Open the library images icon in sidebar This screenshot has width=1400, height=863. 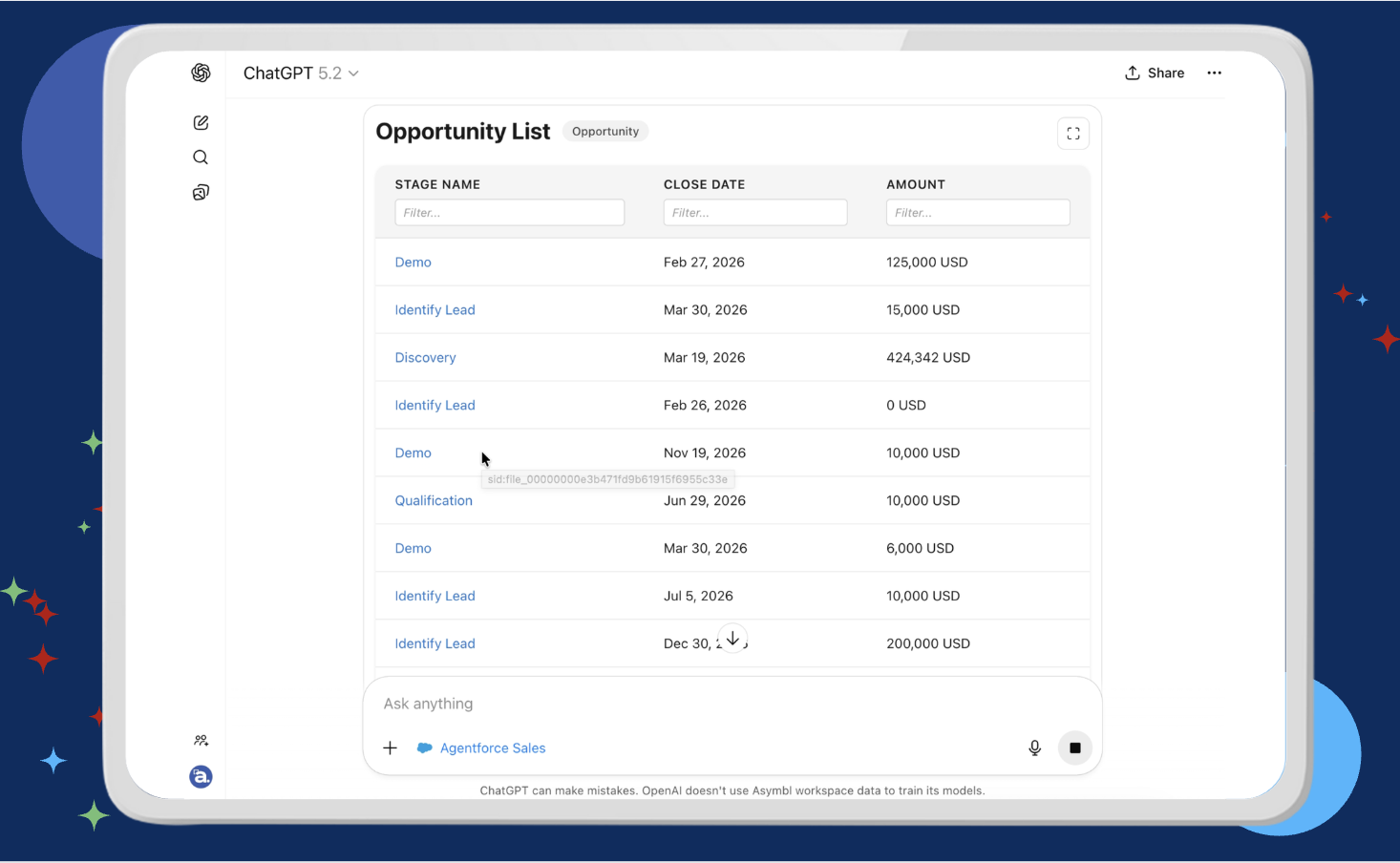201,192
